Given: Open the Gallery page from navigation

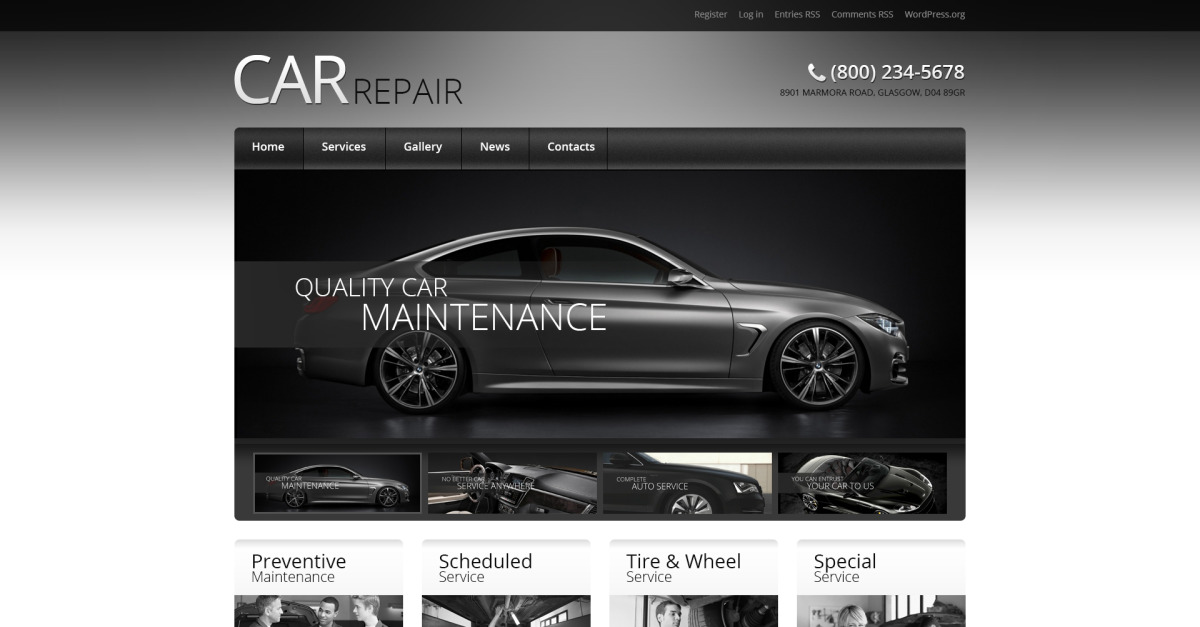Looking at the screenshot, I should point(422,147).
